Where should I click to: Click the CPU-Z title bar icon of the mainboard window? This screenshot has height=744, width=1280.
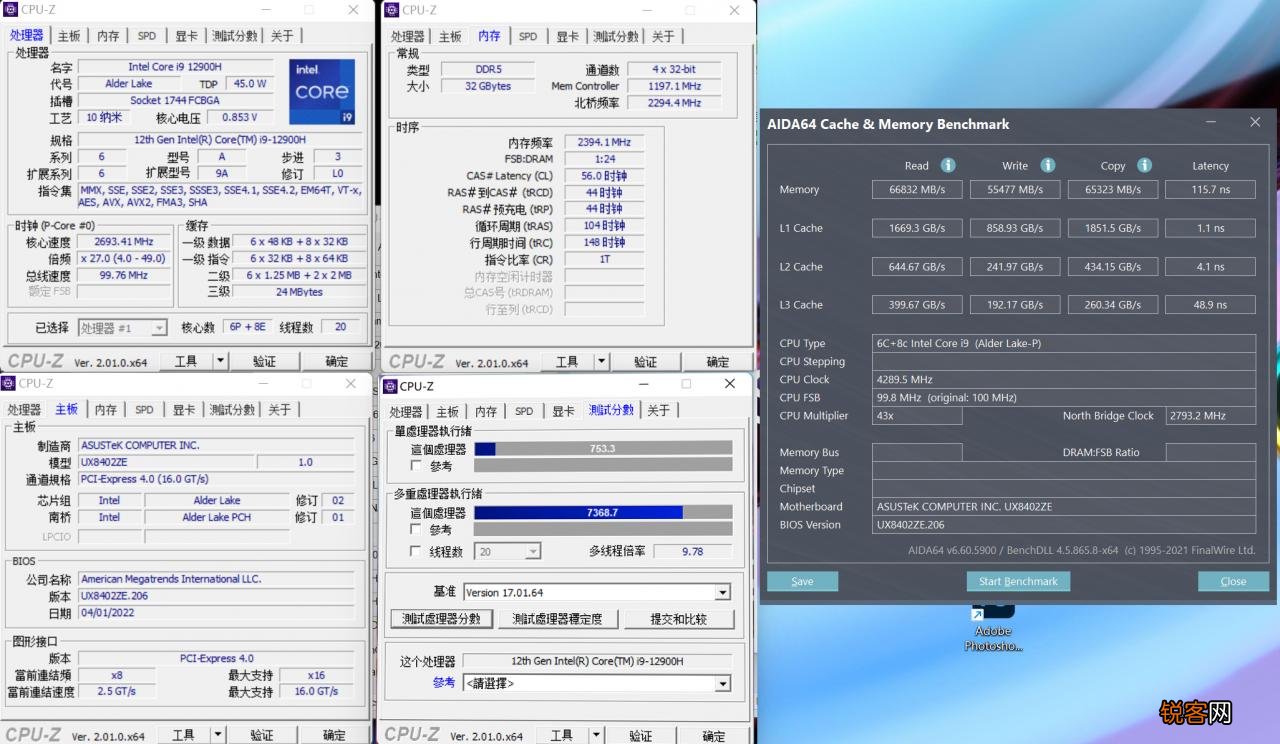coord(10,383)
